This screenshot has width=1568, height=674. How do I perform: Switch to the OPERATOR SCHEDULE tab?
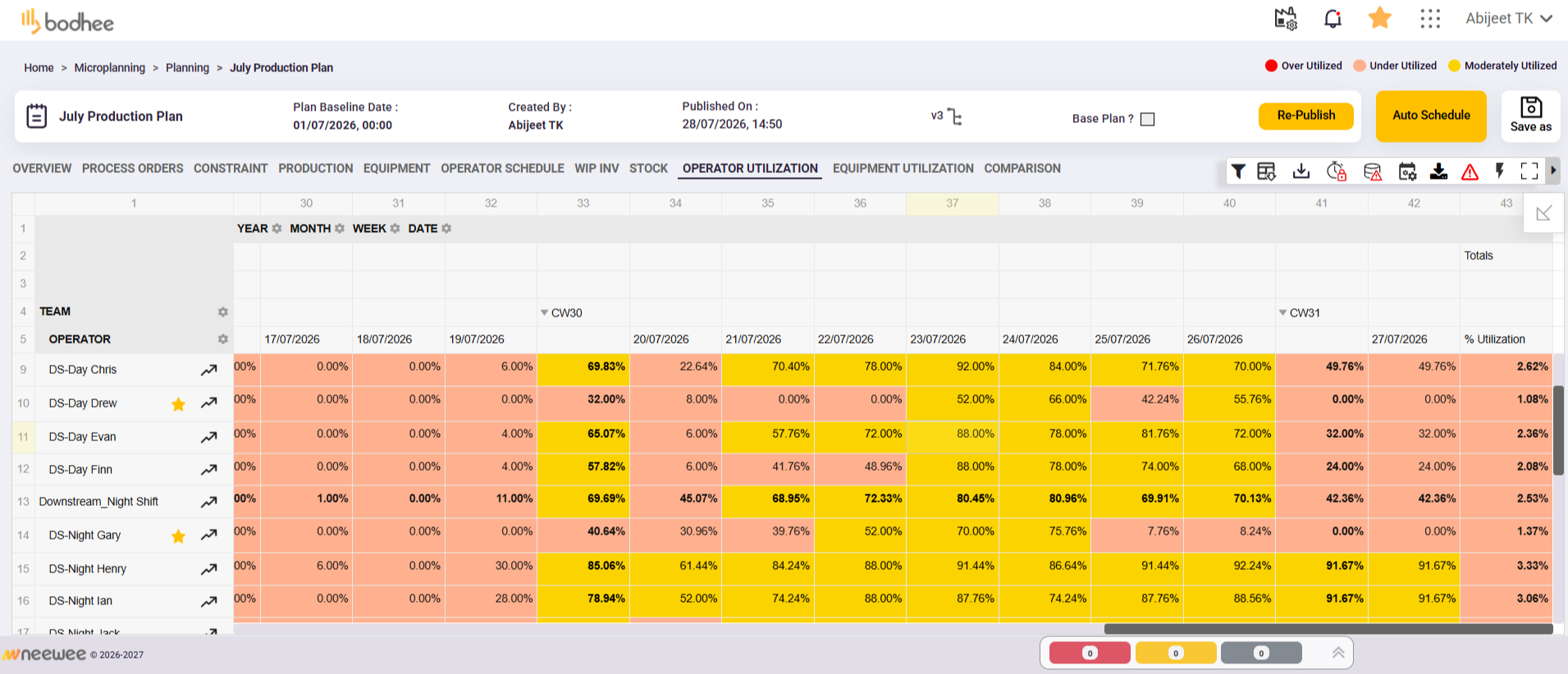point(502,168)
